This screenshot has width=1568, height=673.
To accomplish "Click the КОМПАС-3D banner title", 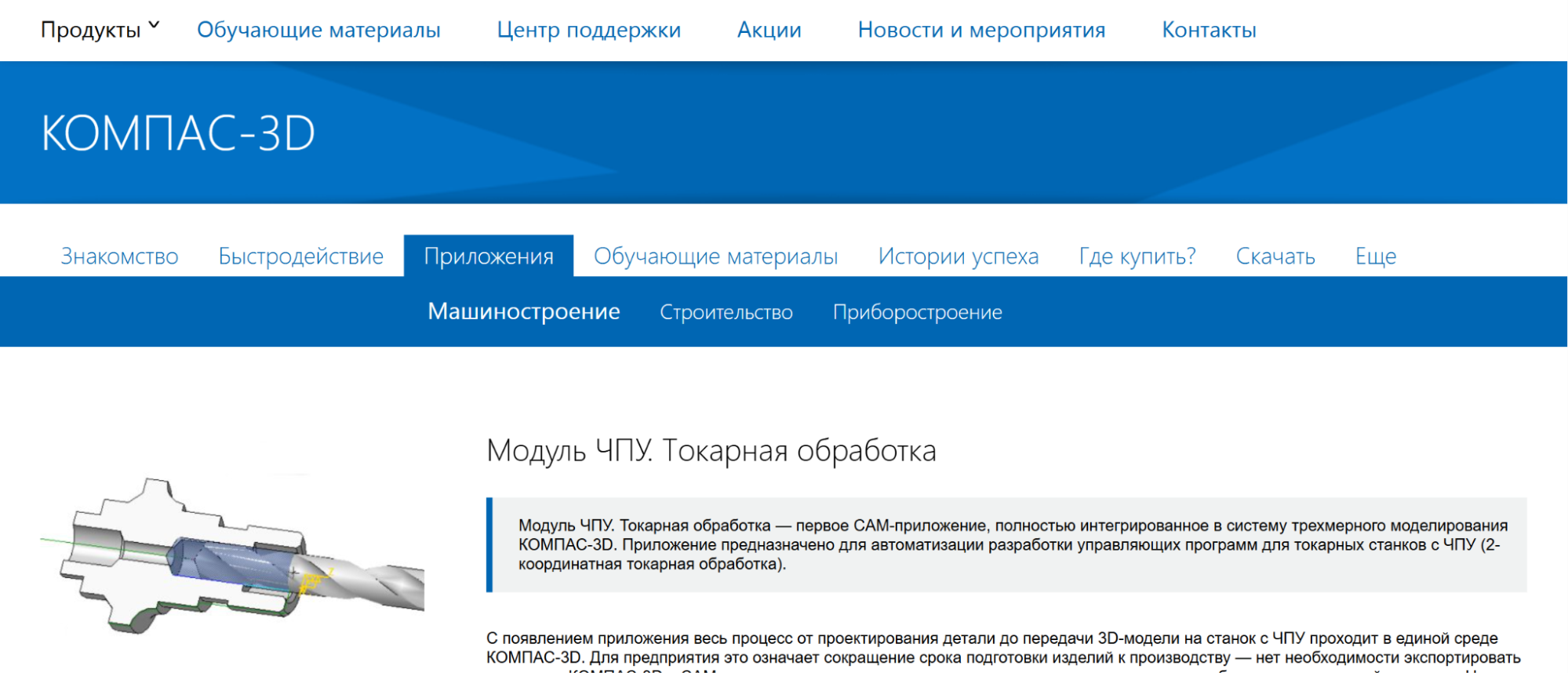I will coord(178,133).
